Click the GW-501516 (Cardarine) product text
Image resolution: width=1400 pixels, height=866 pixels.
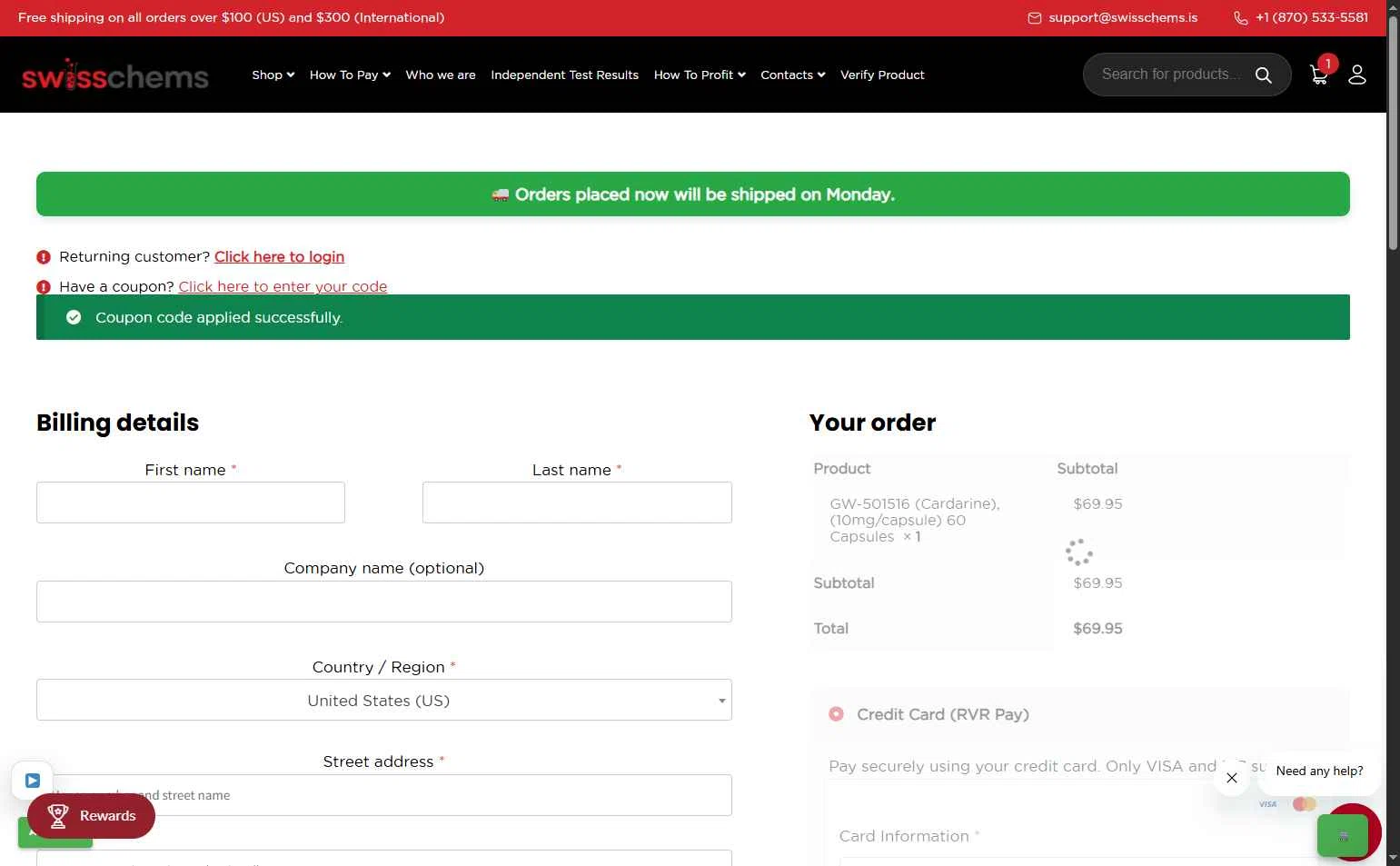click(915, 520)
